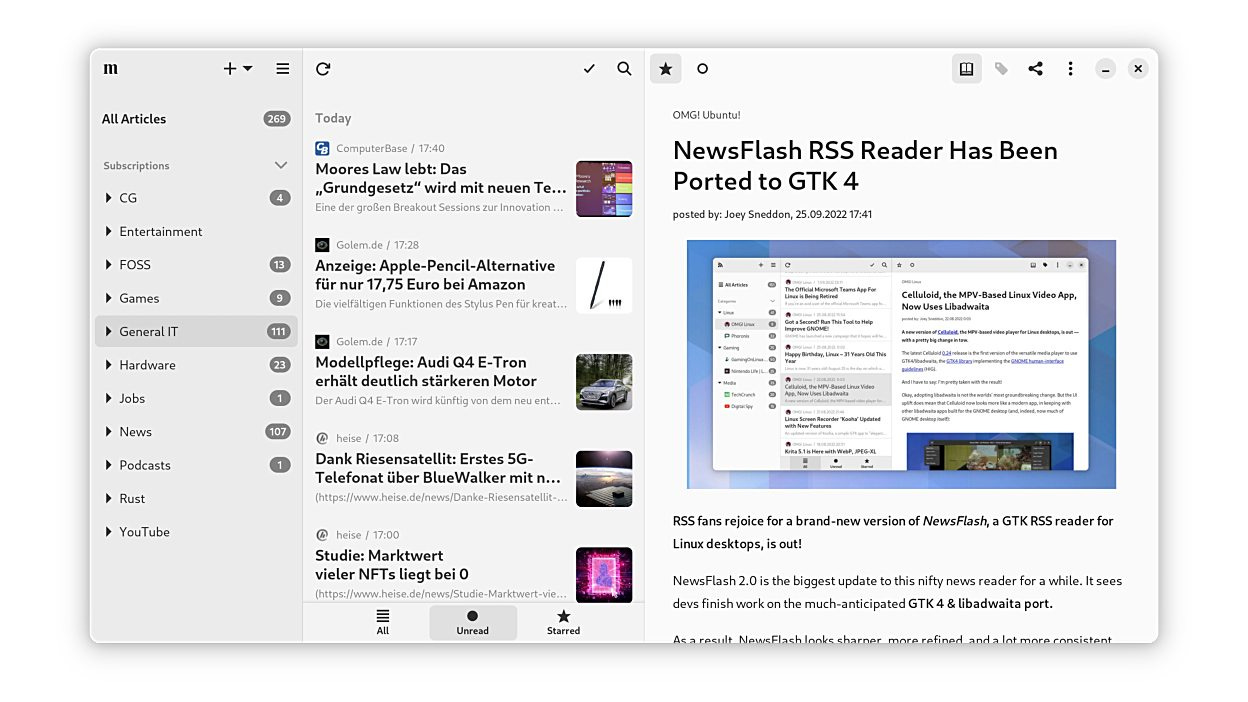Expand the News category triangle
Viewport: 1248px width, 702px height.
[108, 432]
